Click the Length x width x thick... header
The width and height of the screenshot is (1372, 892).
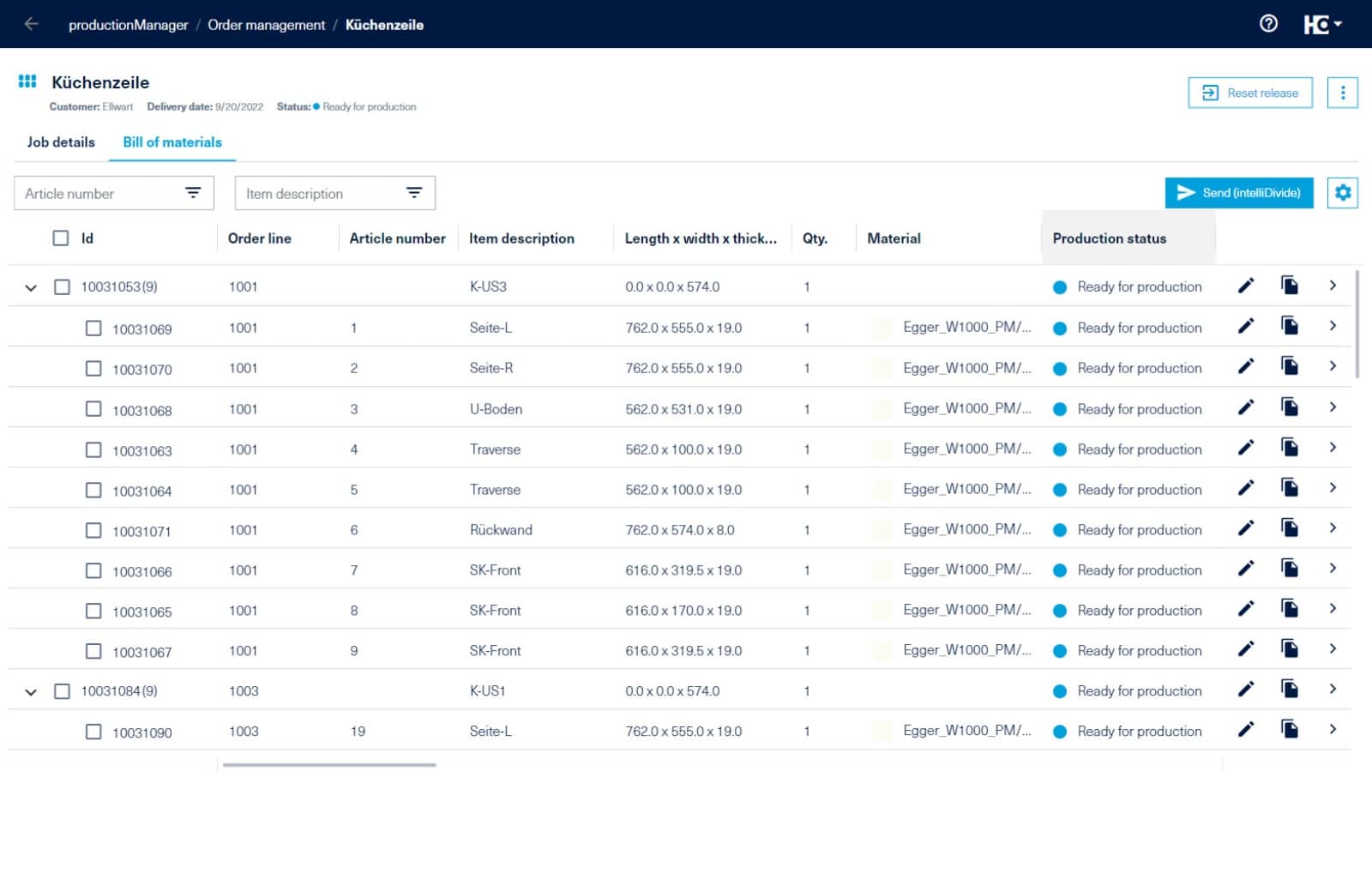701,238
